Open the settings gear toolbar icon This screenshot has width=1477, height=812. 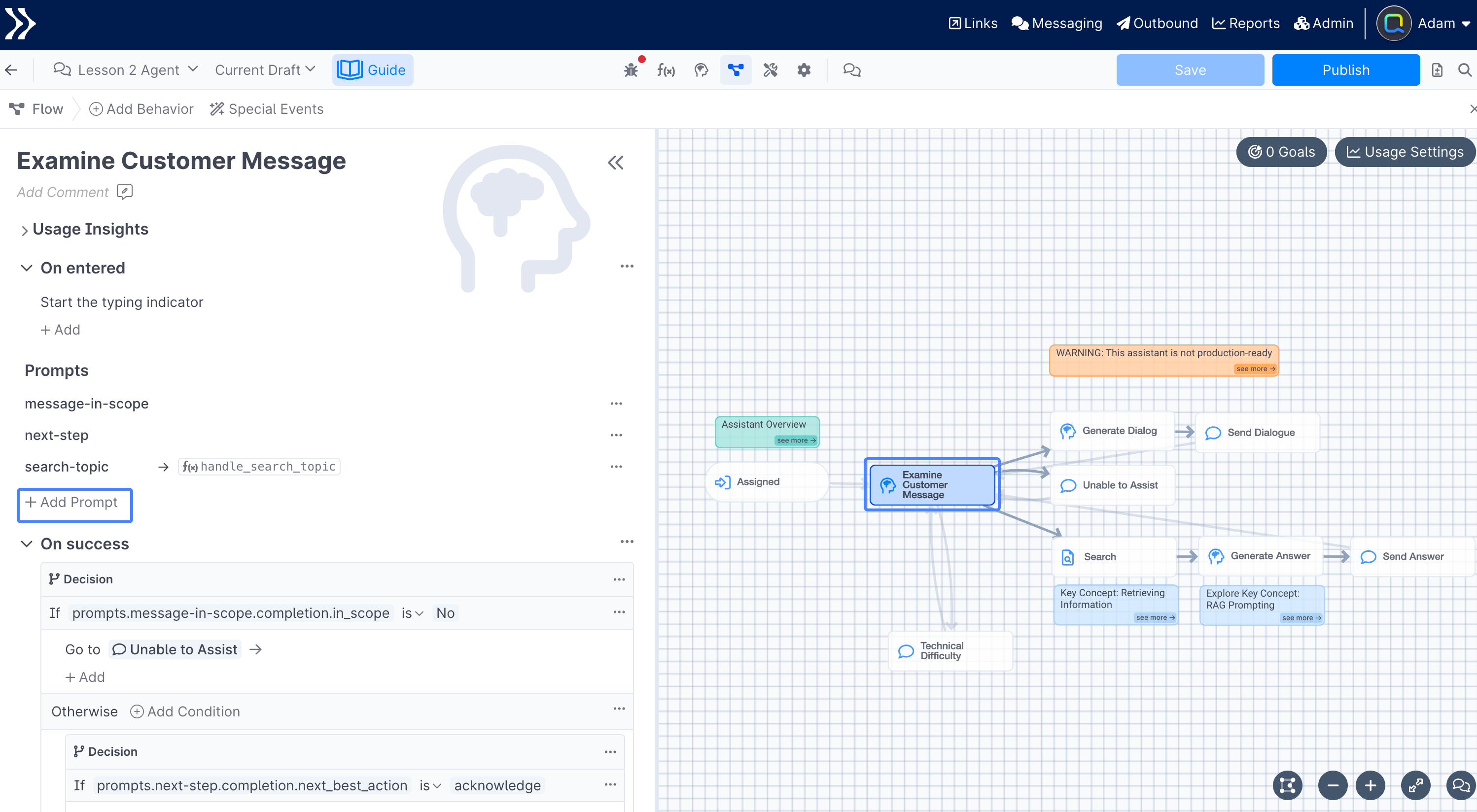click(804, 70)
